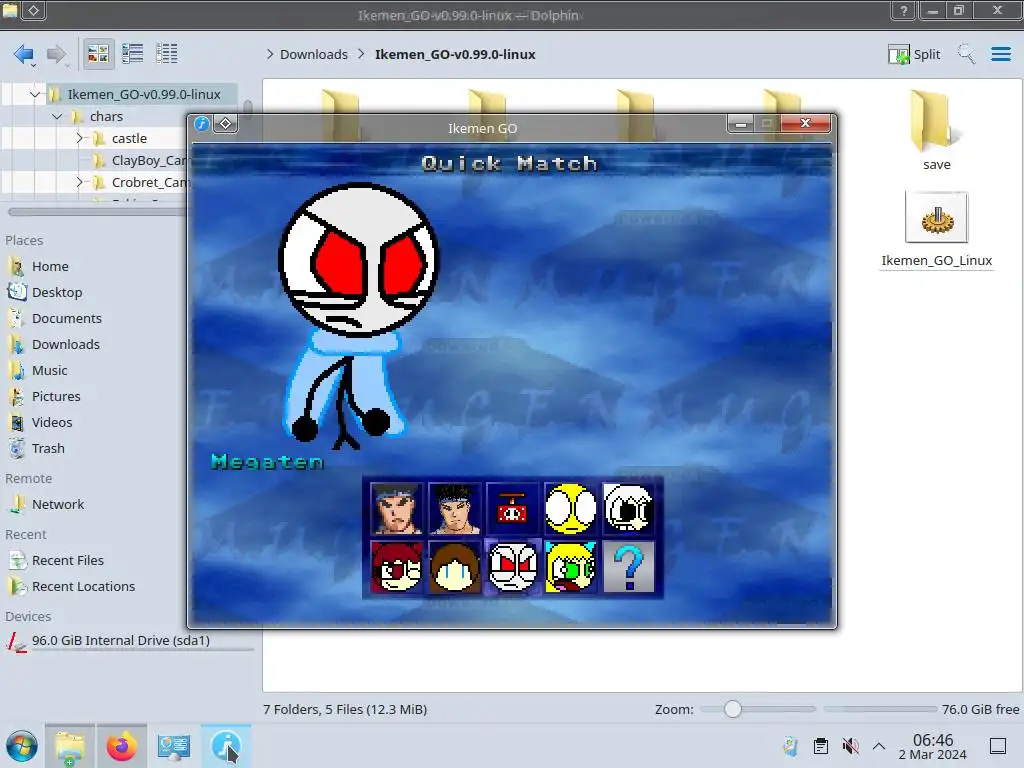Unmute audio via the tray volume icon
Image resolution: width=1024 pixels, height=768 pixels.
(x=850, y=746)
